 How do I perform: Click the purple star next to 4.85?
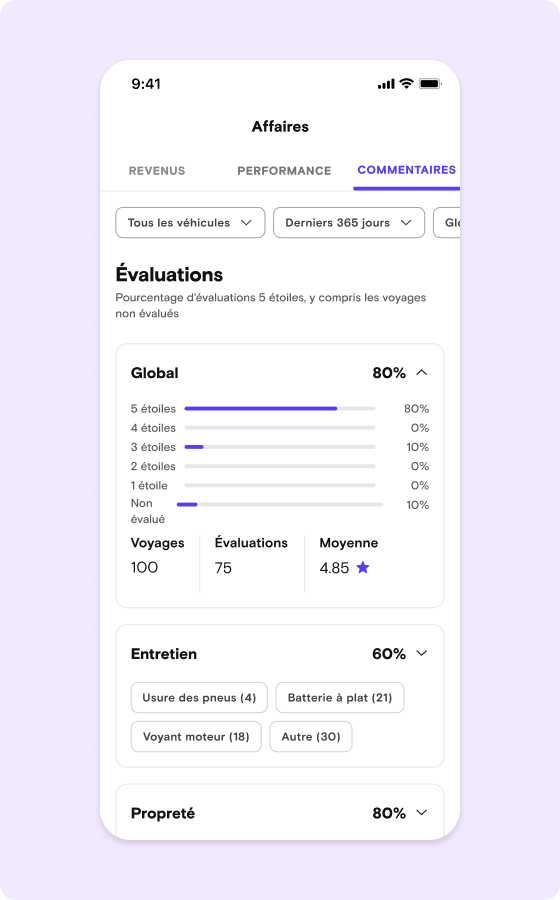[363, 568]
